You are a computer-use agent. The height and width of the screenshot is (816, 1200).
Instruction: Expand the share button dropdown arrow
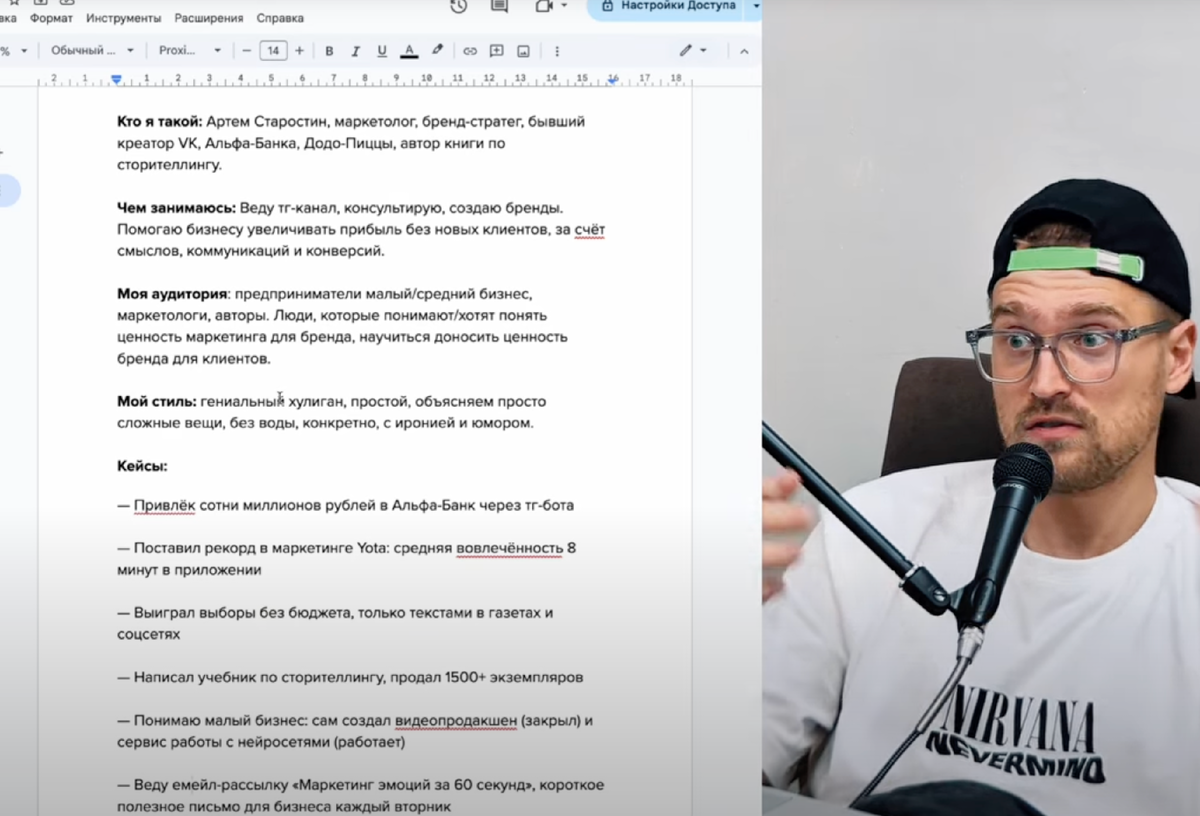pyautogui.click(x=755, y=6)
